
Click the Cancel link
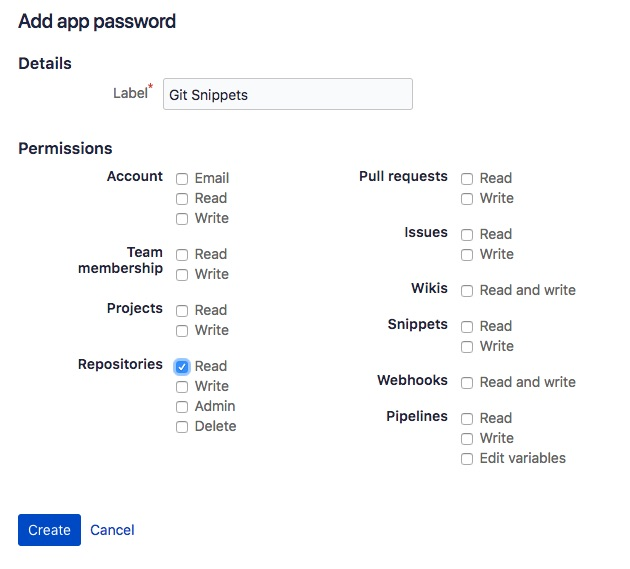coord(112,530)
